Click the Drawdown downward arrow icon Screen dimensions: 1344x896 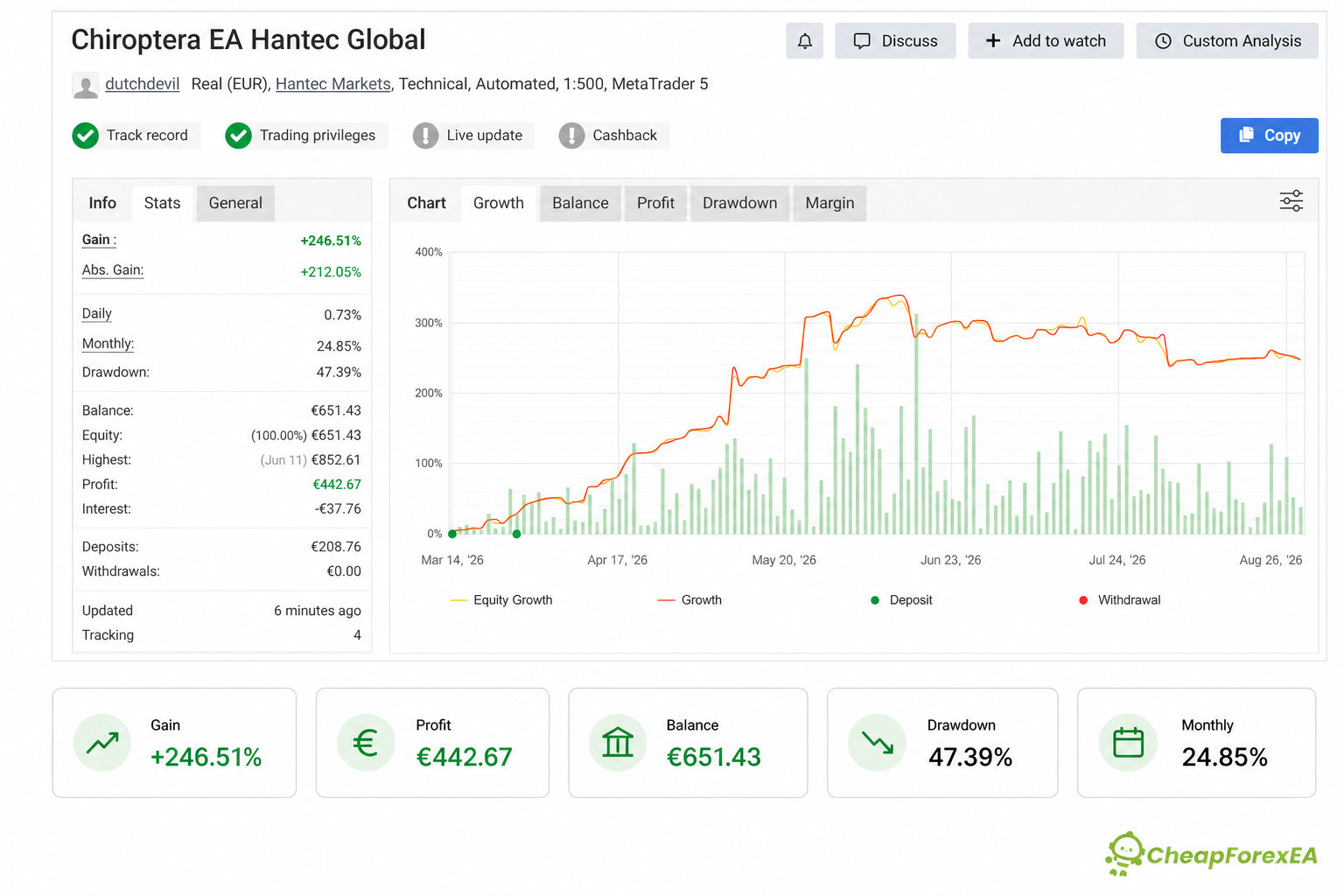point(877,743)
